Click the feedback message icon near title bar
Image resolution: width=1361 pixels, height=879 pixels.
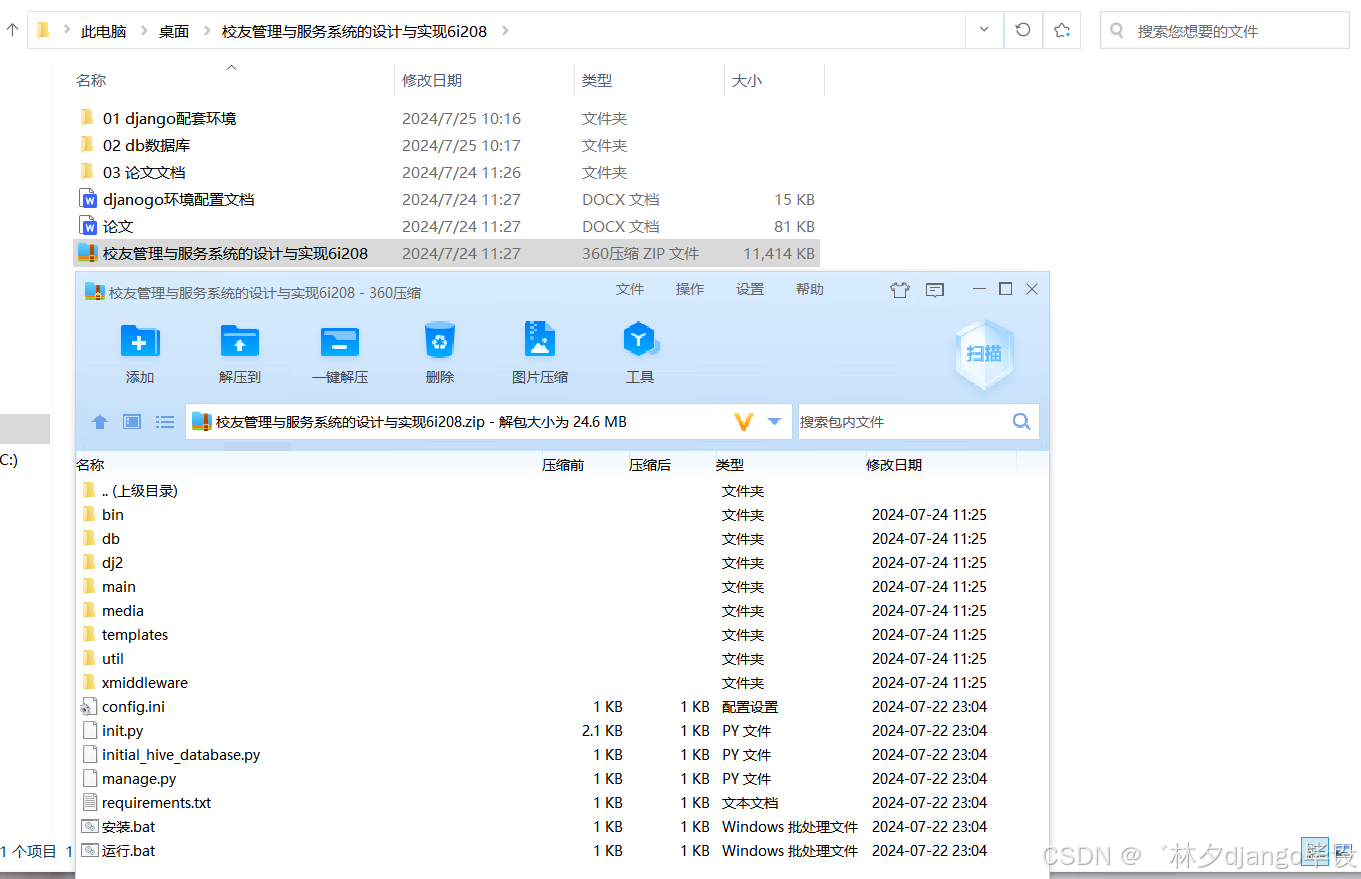[934, 289]
